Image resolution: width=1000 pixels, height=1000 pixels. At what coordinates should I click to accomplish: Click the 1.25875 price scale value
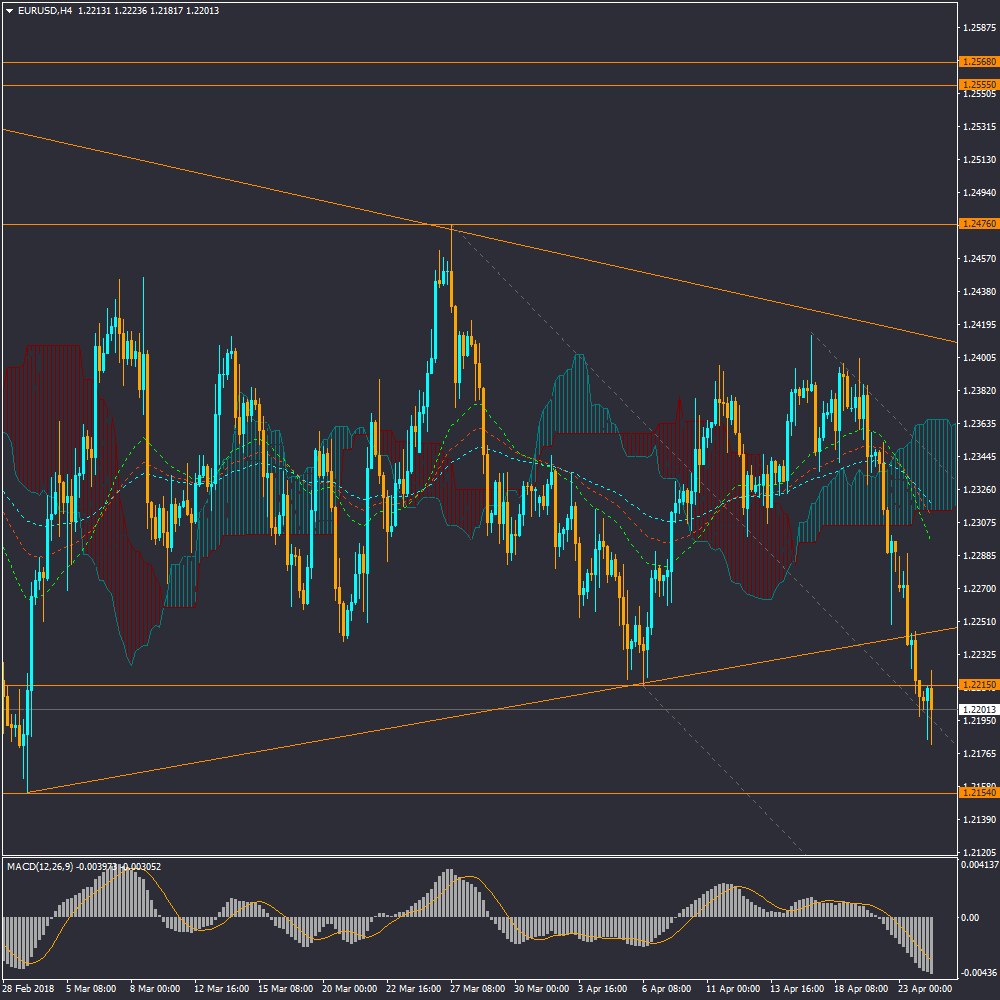click(976, 28)
